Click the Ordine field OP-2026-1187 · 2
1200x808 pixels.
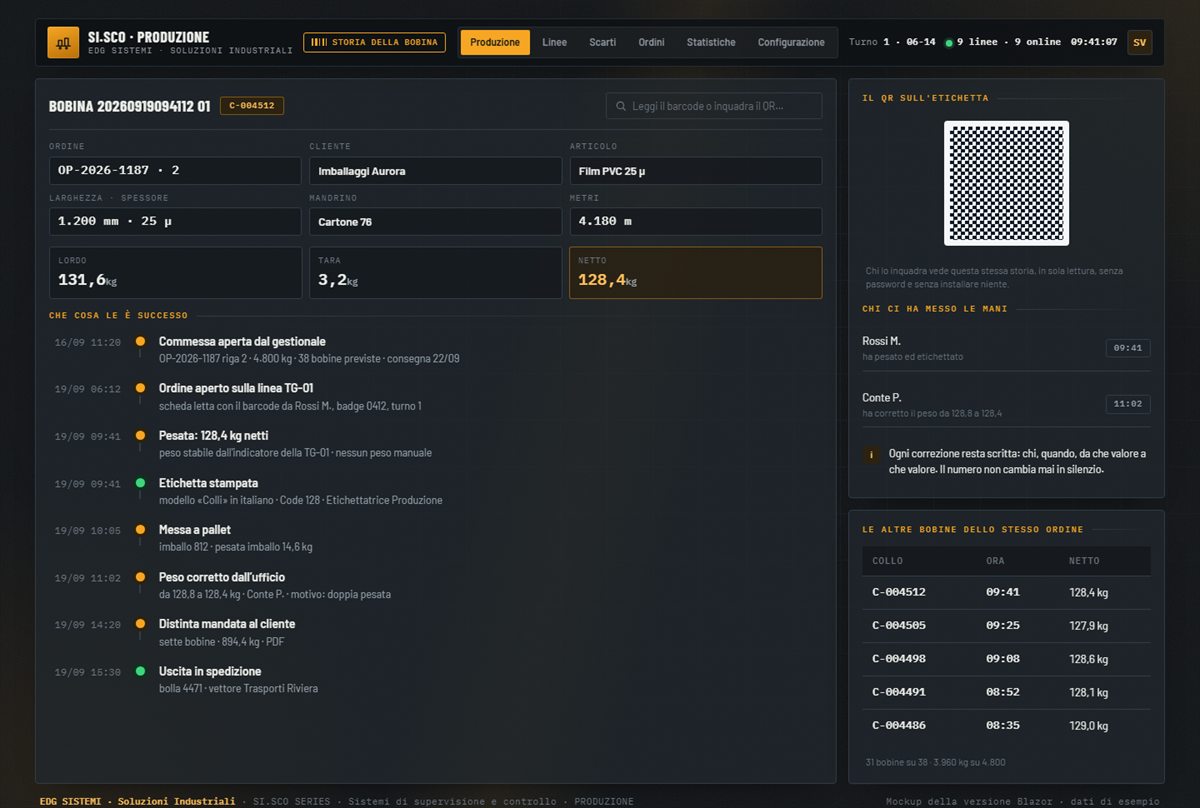175,171
